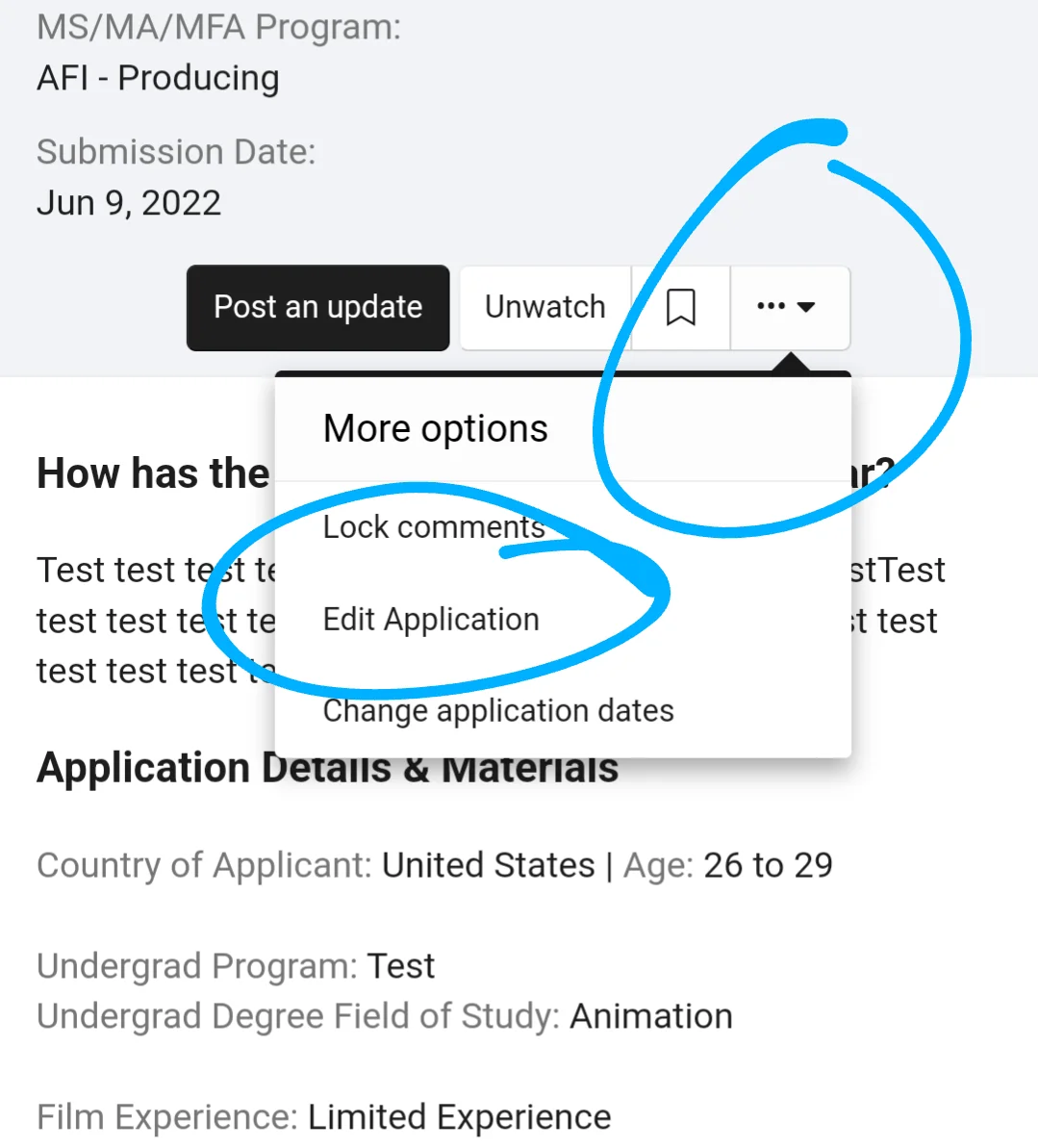
Task: Click the United States country value
Action: tap(489, 865)
